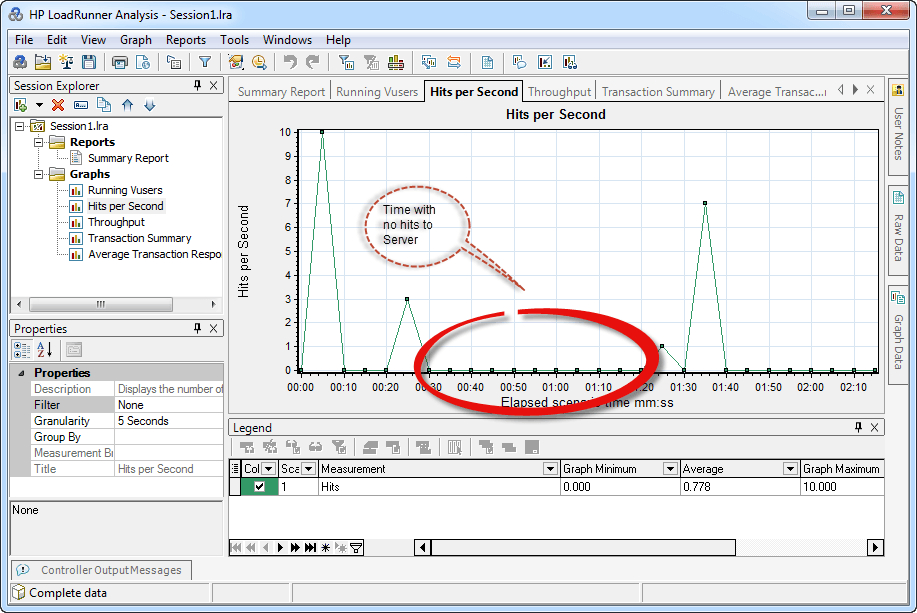The width and height of the screenshot is (917, 613).
Task: Open the Controller OutputMessages panel
Action: [110, 570]
